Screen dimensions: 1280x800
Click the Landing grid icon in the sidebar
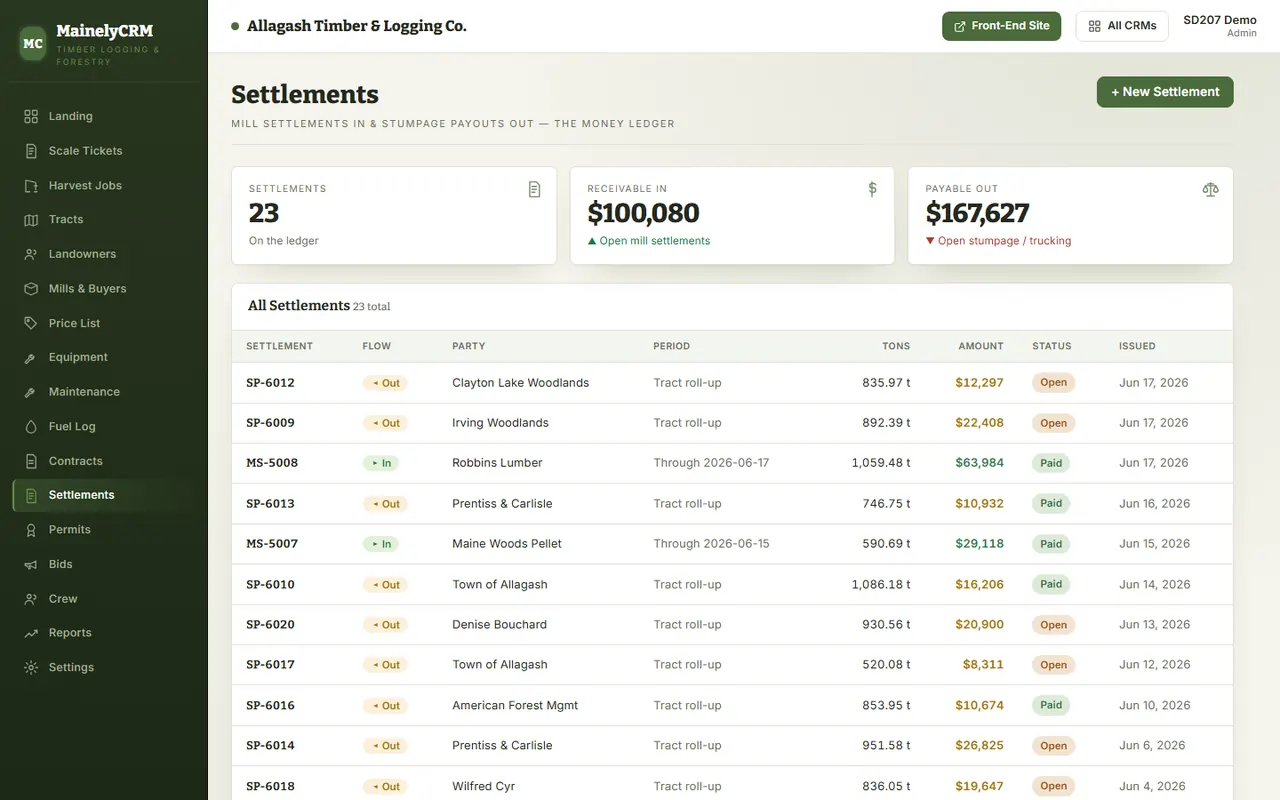[x=31, y=116]
